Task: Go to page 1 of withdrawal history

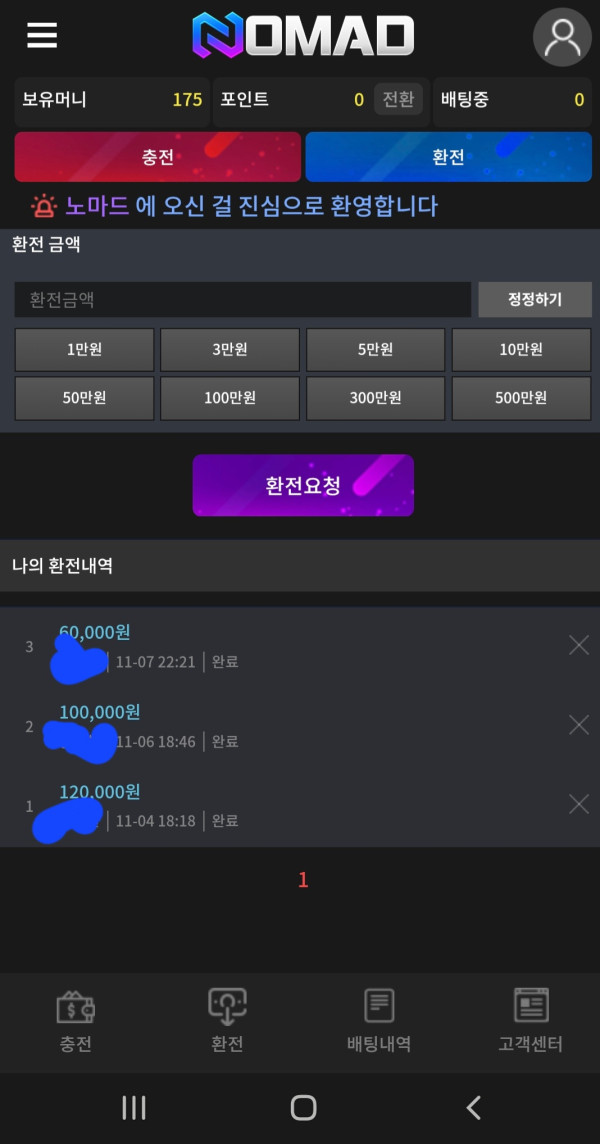Action: tap(303, 880)
